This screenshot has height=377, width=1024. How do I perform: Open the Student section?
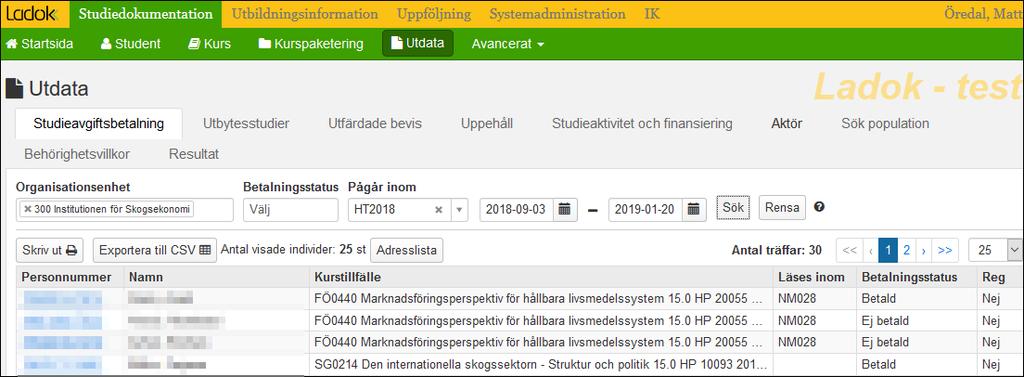(131, 44)
